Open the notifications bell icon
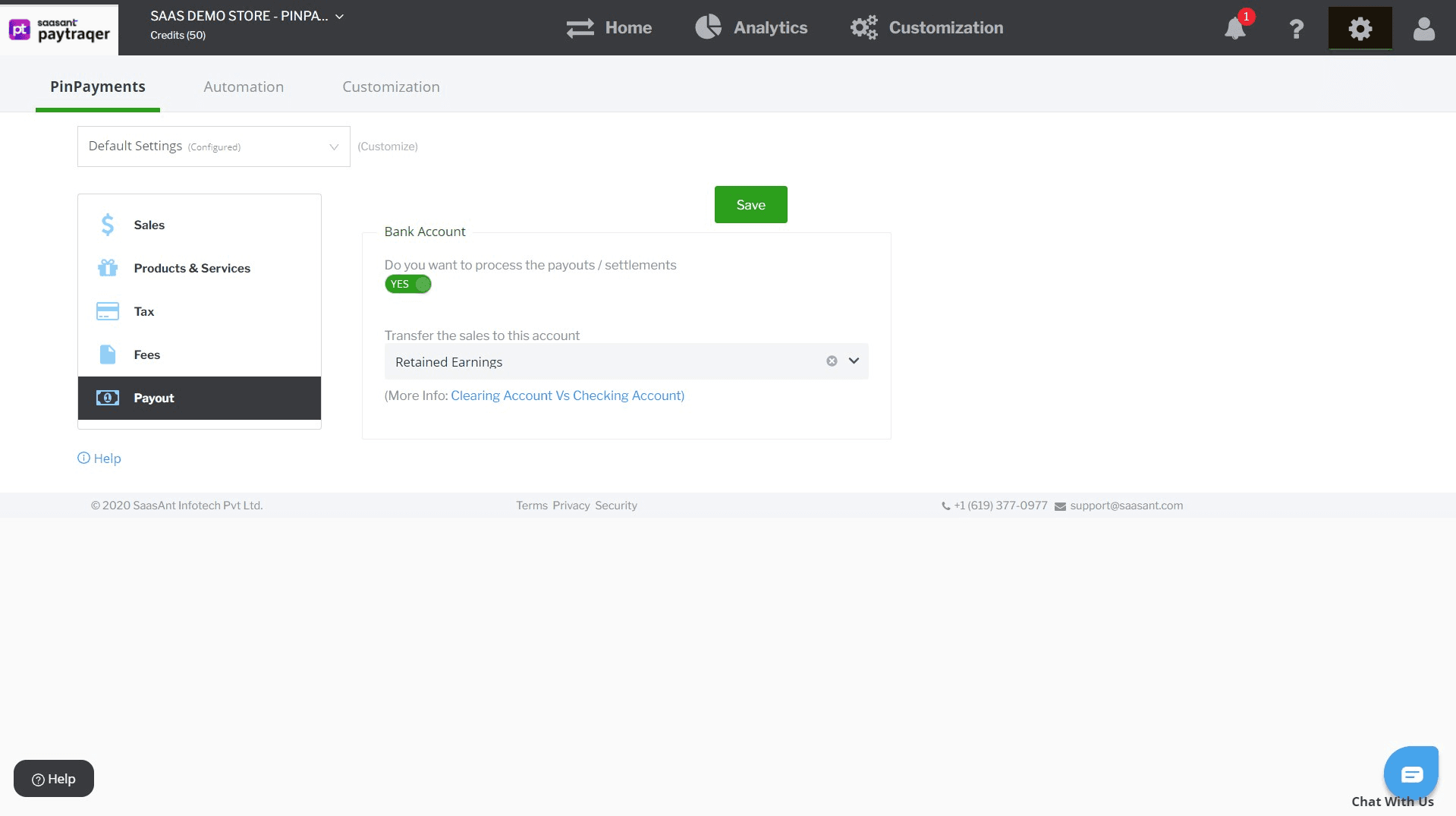 pyautogui.click(x=1235, y=28)
